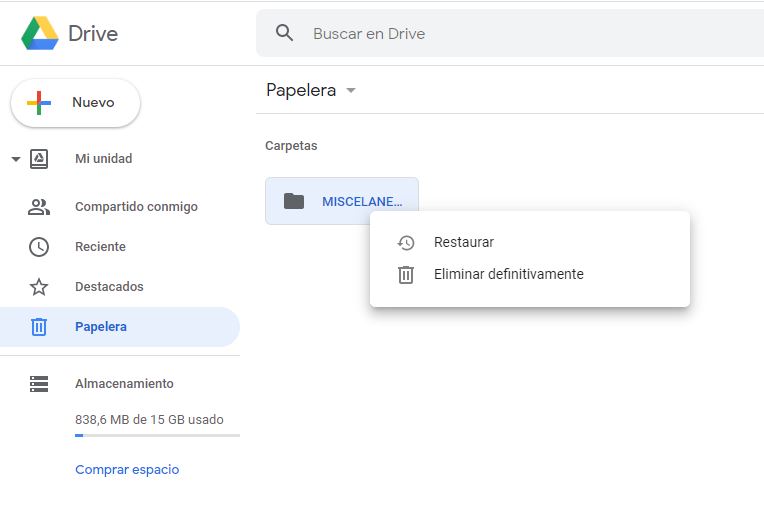The width and height of the screenshot is (764, 509).
Task: Open the Papelera header dropdown arrow
Action: pyautogui.click(x=351, y=91)
